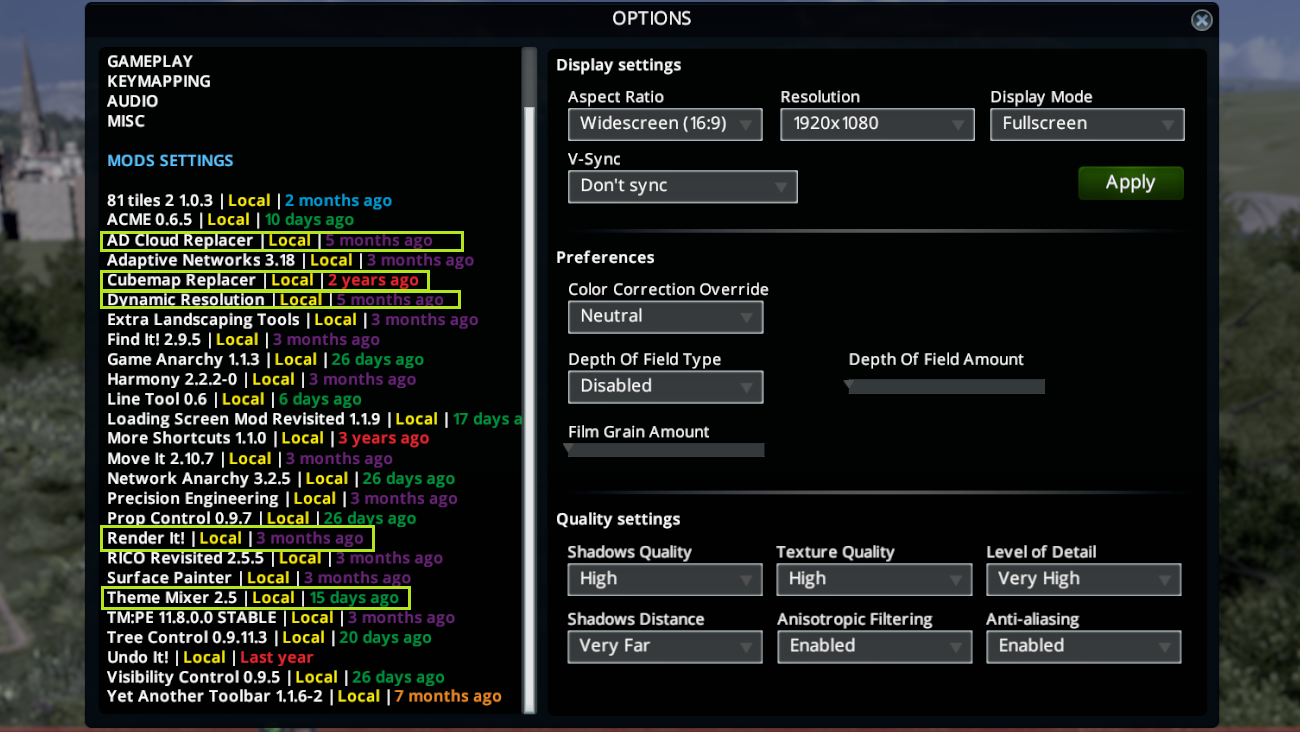The height and width of the screenshot is (732, 1300).
Task: Open Loading Screen Mod Revisited settings
Action: tap(314, 419)
